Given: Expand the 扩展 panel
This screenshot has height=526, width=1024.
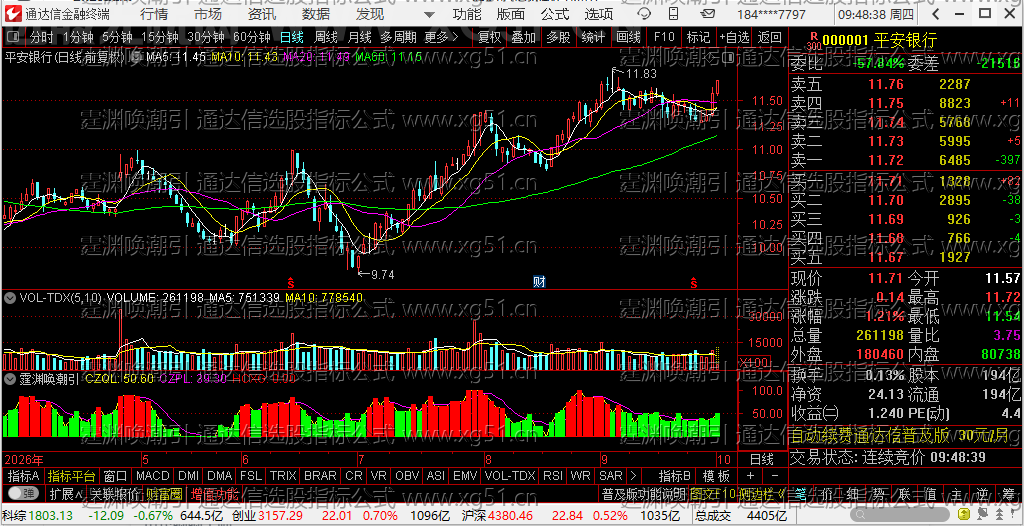Looking at the screenshot, I should pos(64,493).
